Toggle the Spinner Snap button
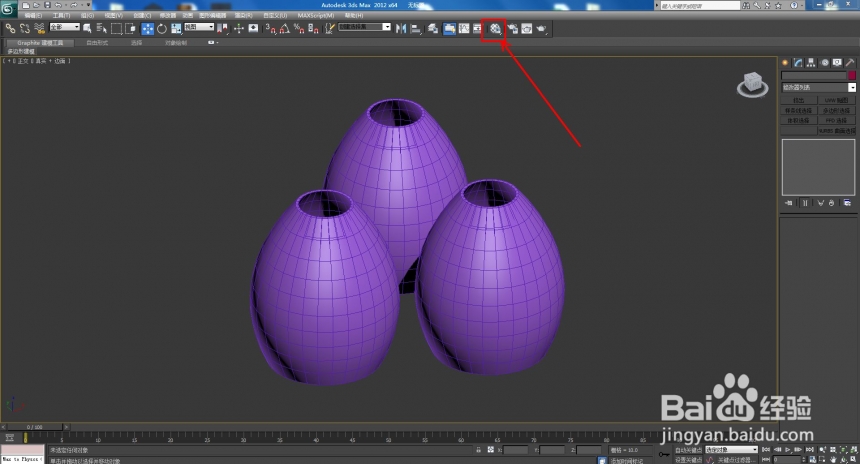The width and height of the screenshot is (860, 464). (313, 28)
